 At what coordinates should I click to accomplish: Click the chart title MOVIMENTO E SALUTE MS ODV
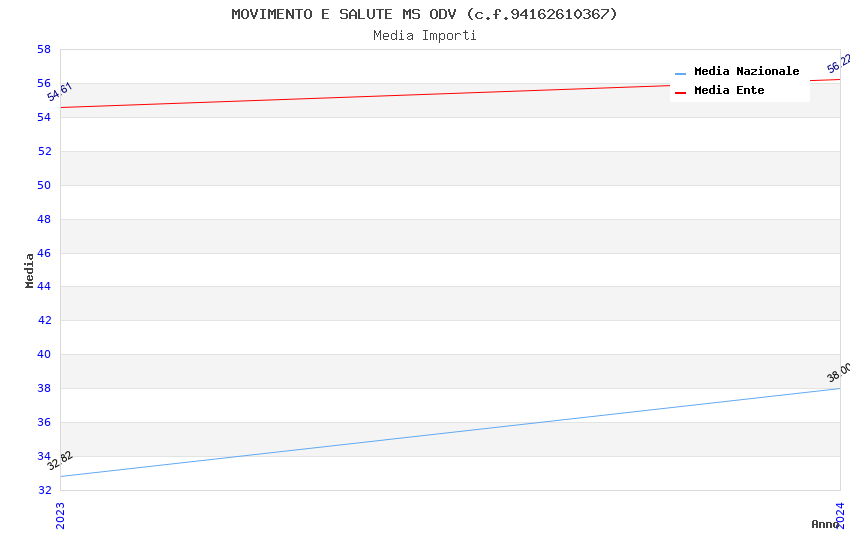pos(424,14)
